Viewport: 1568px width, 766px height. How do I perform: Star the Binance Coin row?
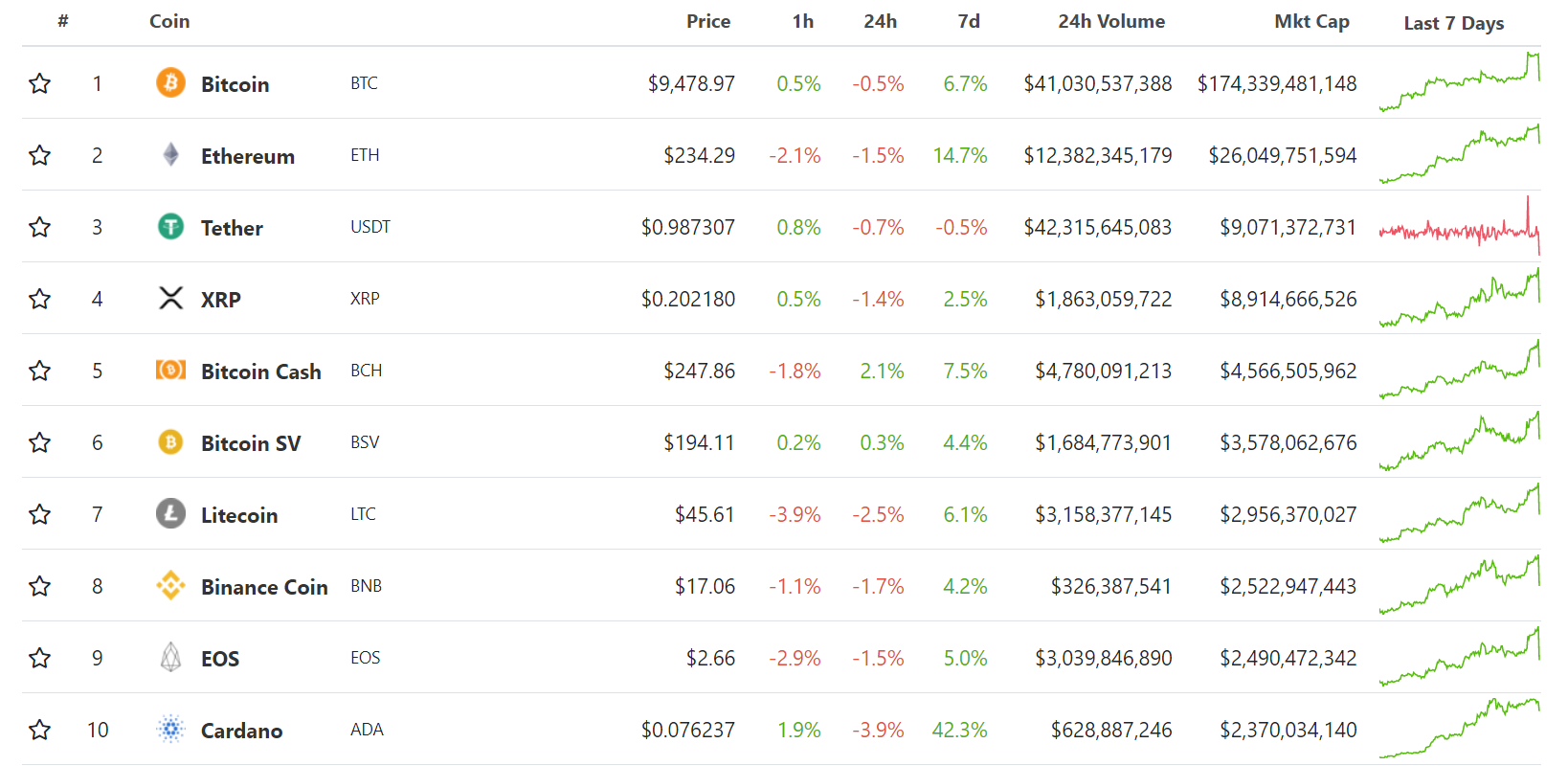pos(39,586)
